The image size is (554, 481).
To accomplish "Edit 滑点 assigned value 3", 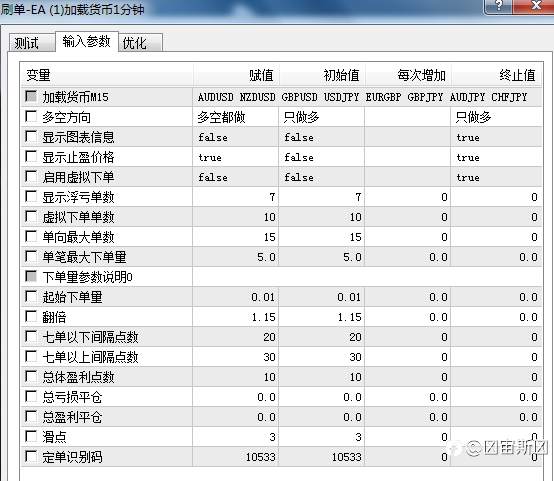I will point(236,437).
